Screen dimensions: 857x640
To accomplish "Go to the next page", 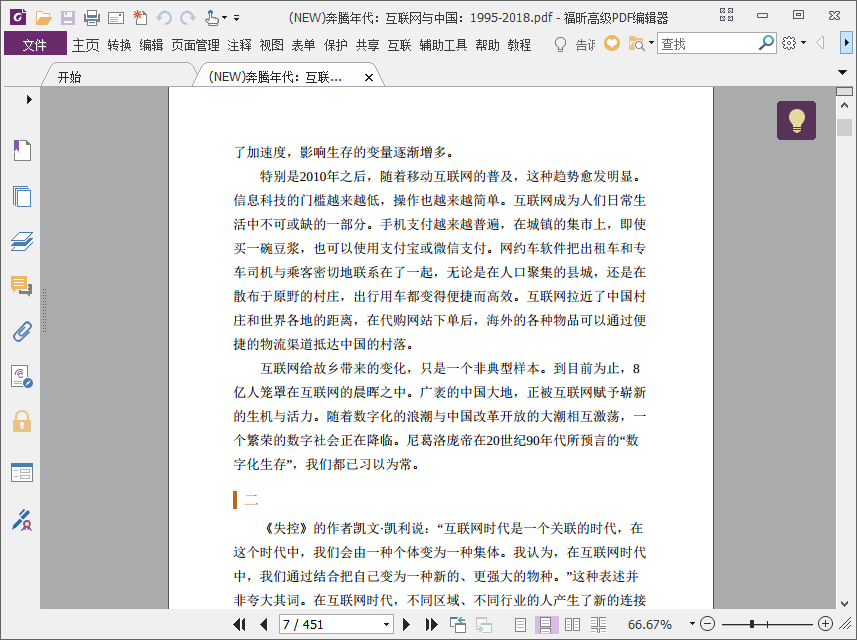I will [406, 624].
